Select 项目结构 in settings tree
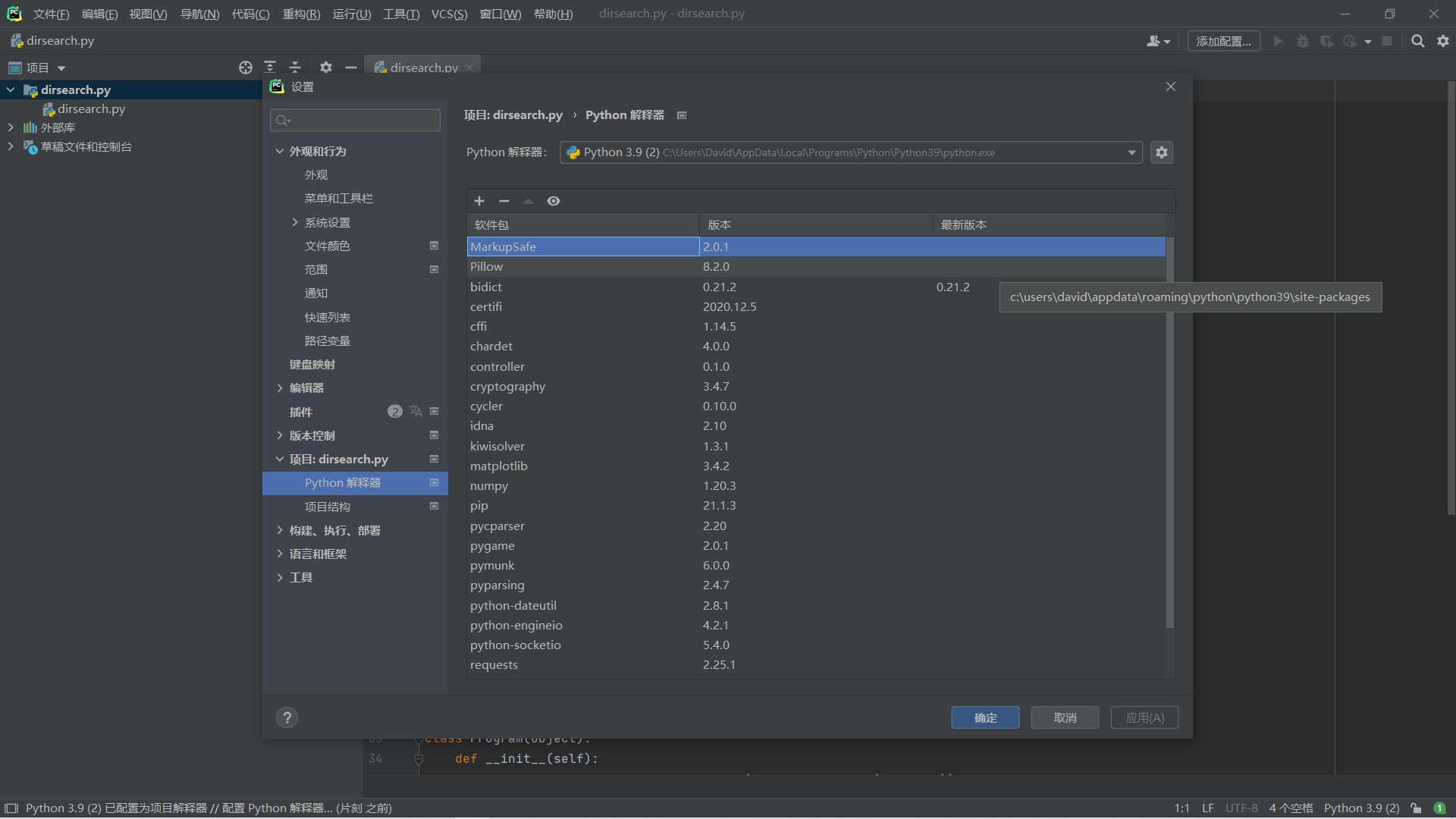Image resolution: width=1456 pixels, height=819 pixels. [328, 507]
